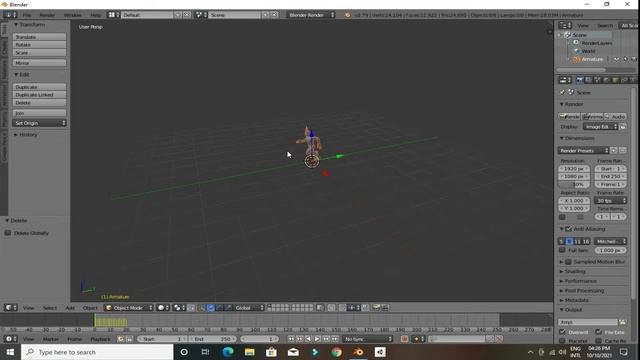Image resolution: width=640 pixels, height=360 pixels.
Task: Jump to the first frame
Action: pos(291,339)
